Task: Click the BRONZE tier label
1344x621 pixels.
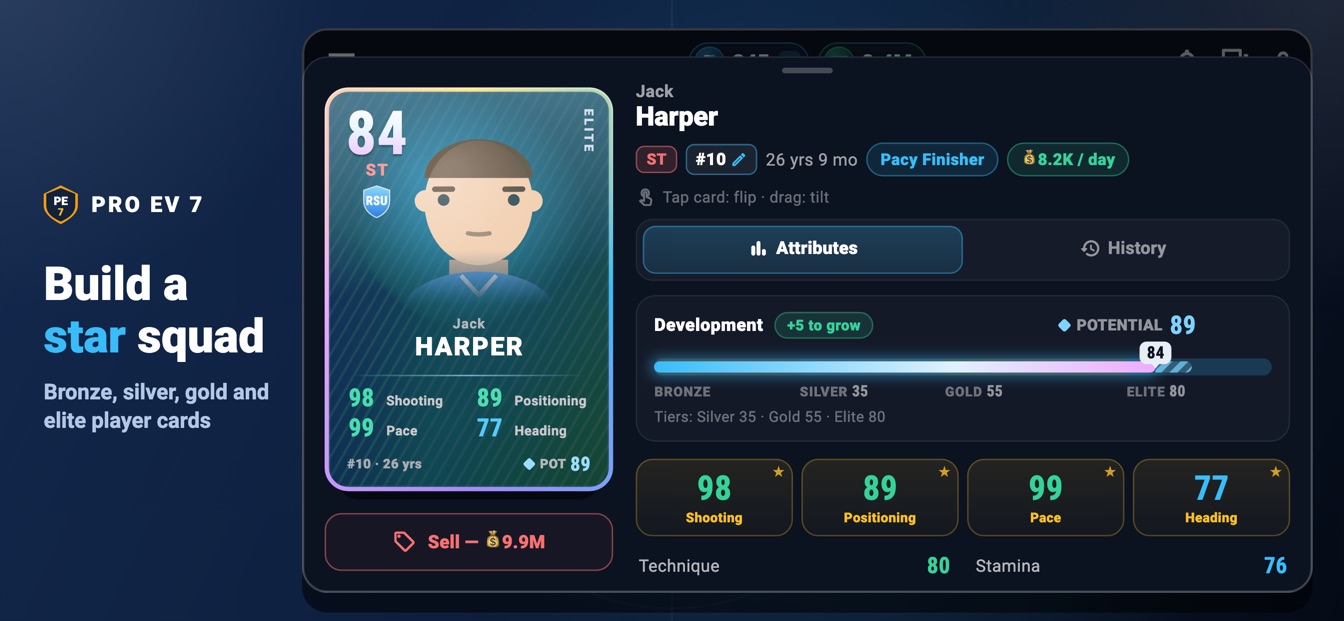Action: 682,392
